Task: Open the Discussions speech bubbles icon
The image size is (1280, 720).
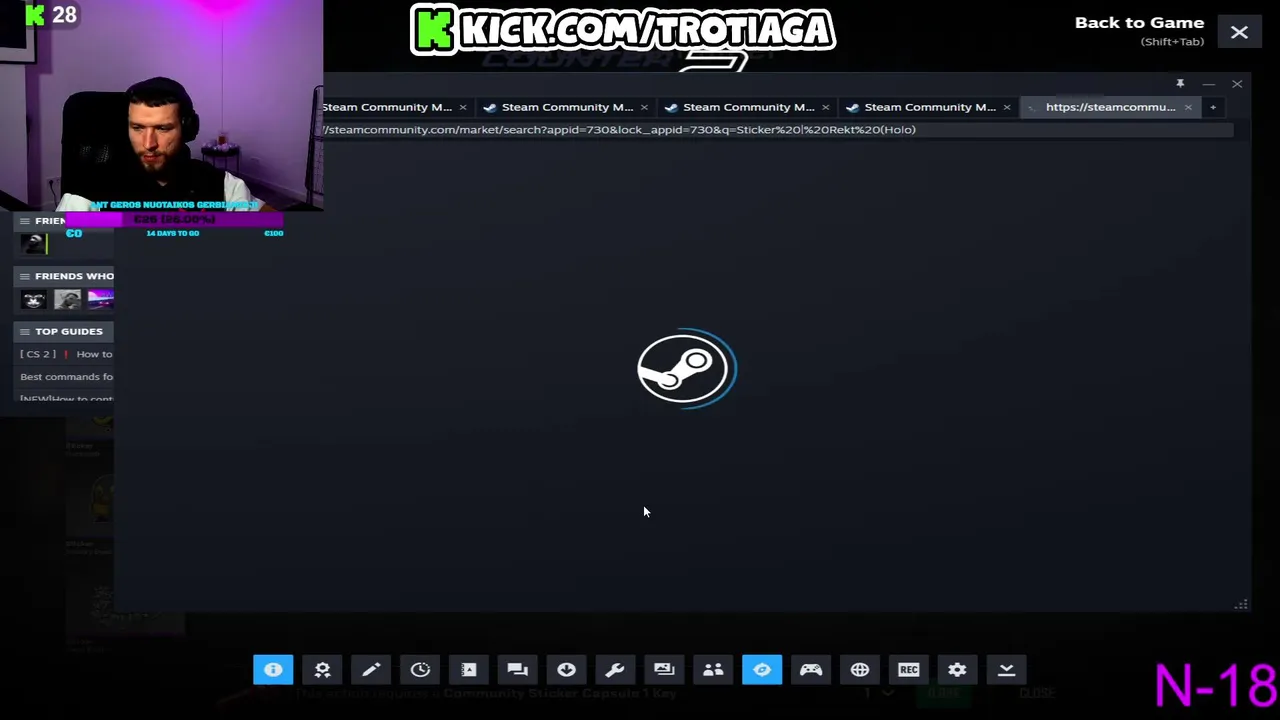Action: tap(517, 670)
